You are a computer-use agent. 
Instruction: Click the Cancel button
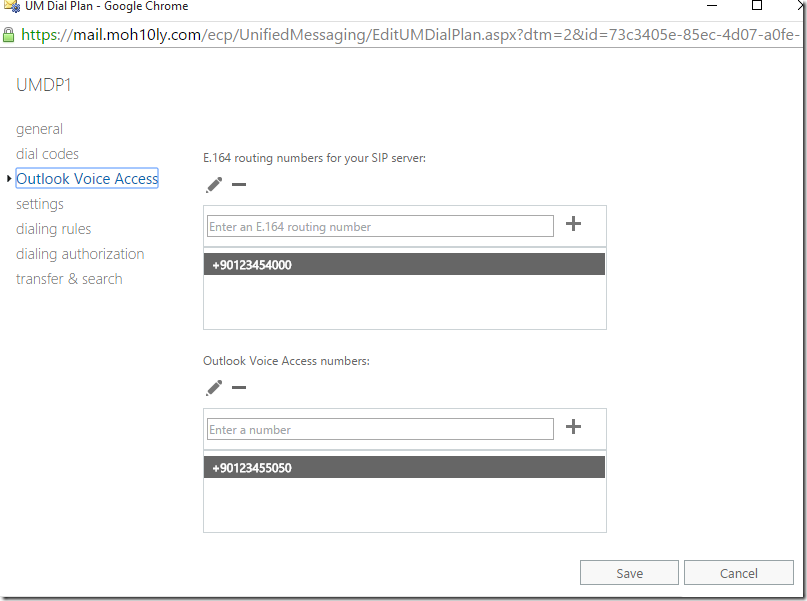[x=739, y=573]
